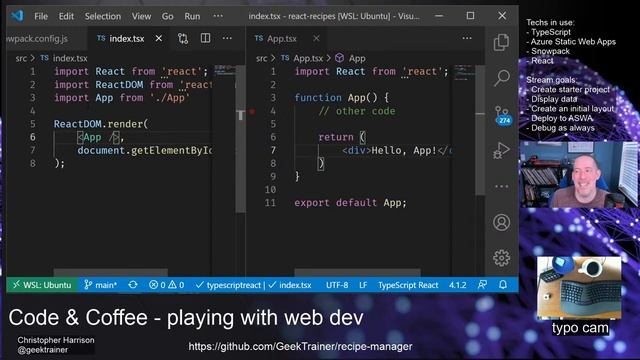Click the VS Code logo icon

point(17,16)
